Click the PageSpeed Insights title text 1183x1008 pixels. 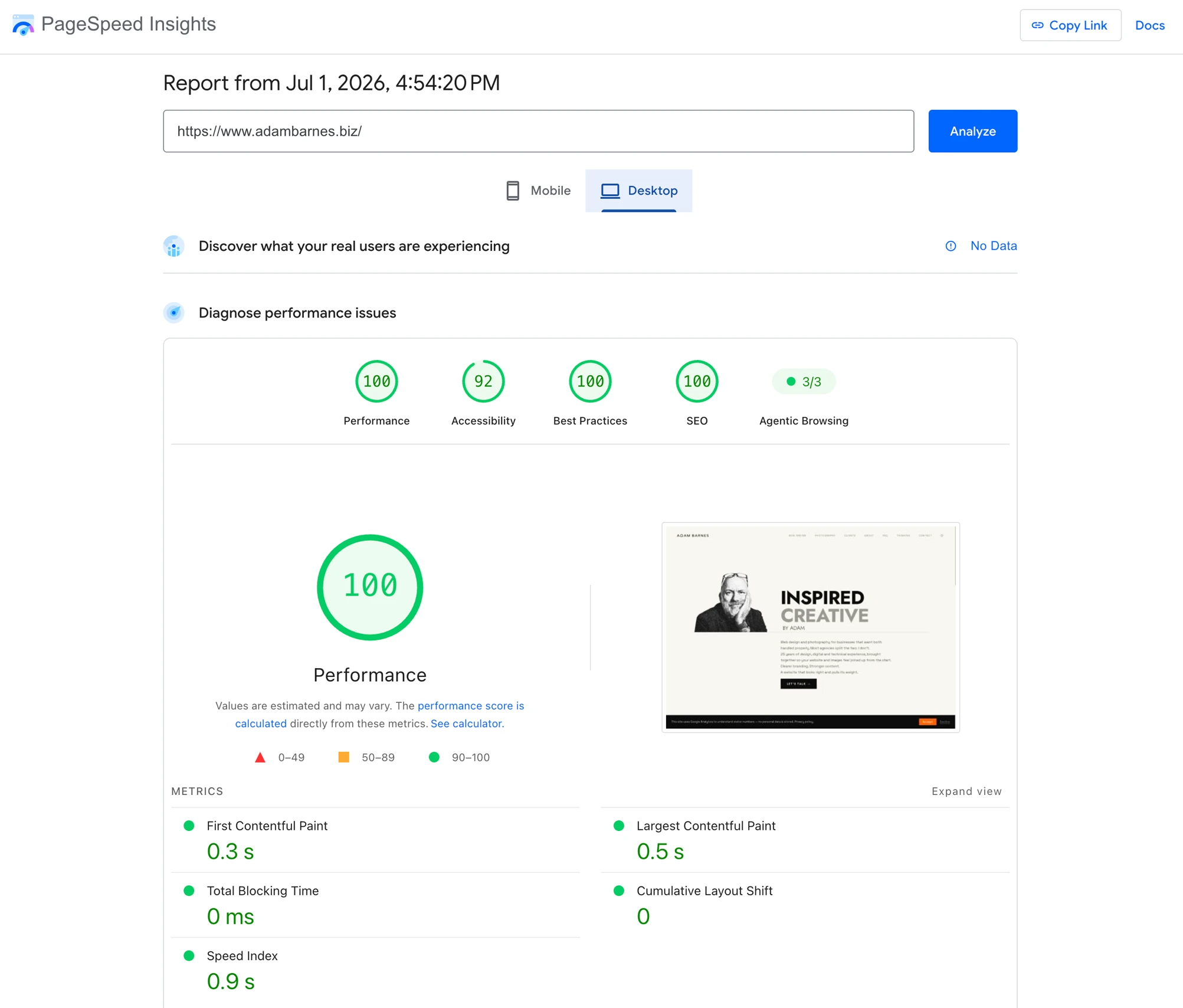click(129, 24)
